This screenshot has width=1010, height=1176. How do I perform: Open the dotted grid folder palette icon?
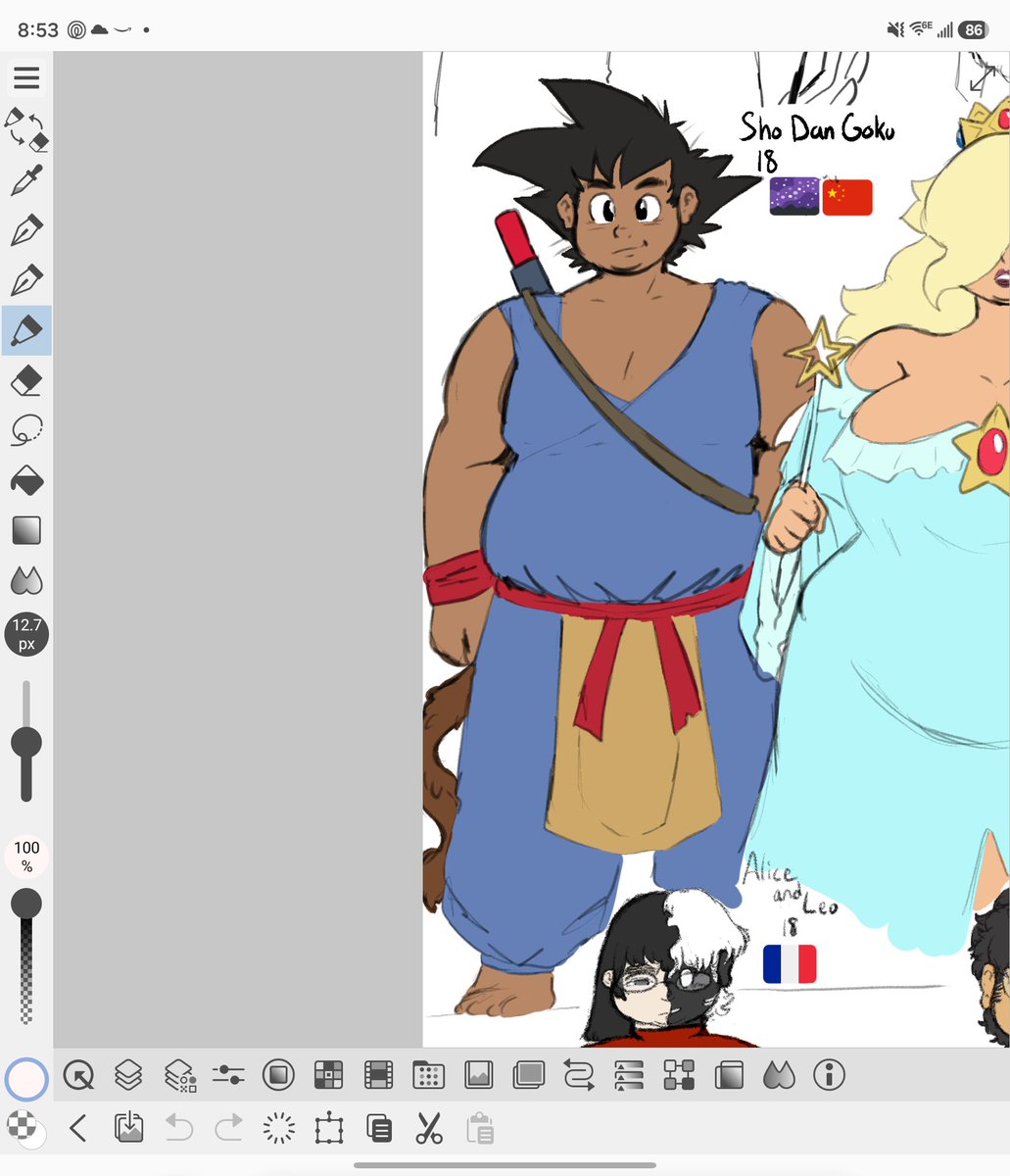(x=428, y=1076)
